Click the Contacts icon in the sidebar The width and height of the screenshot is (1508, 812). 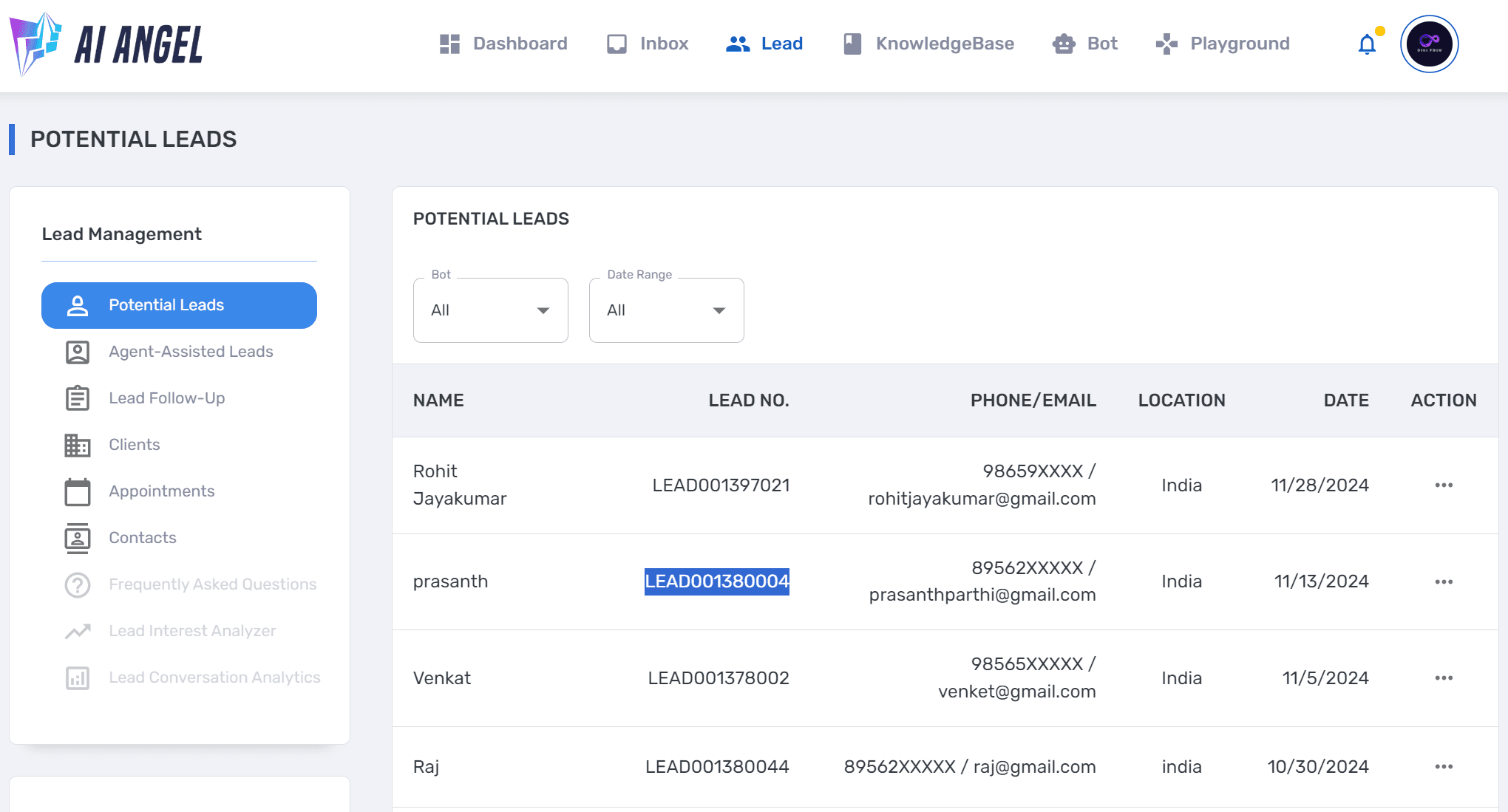[77, 538]
